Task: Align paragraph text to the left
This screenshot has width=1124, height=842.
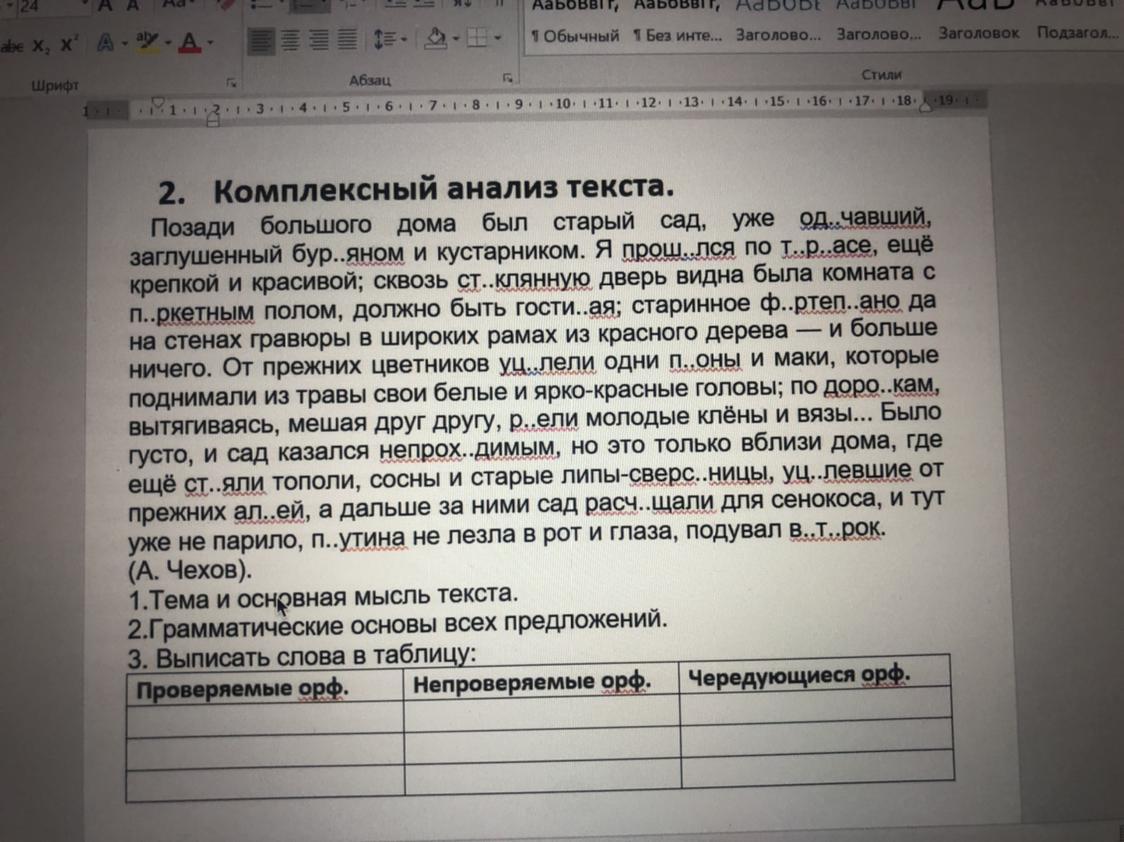Action: [x=260, y=40]
